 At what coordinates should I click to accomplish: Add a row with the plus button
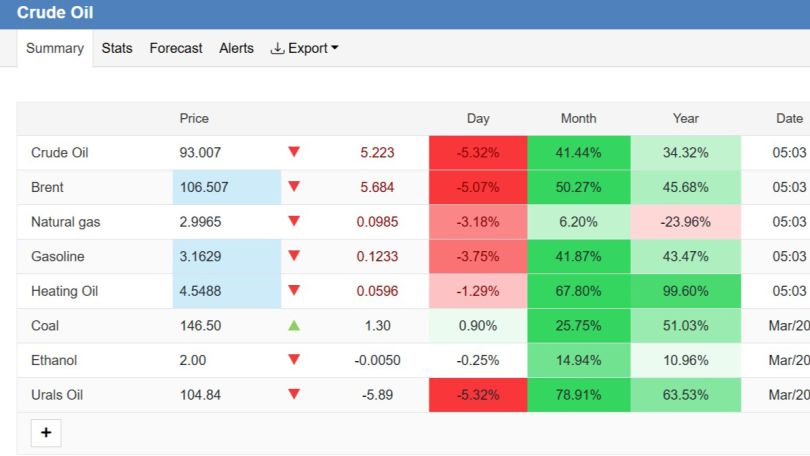(x=46, y=433)
